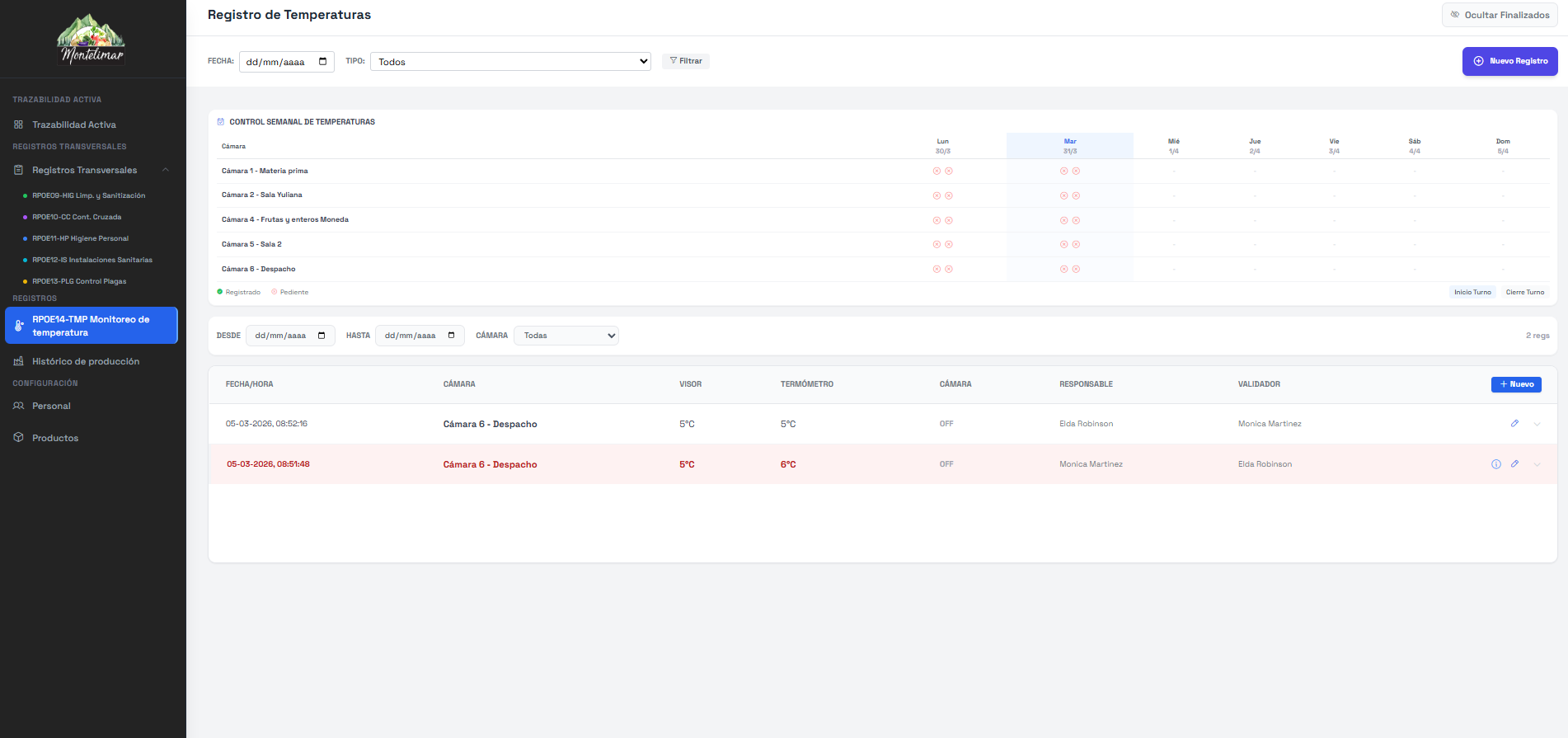
Task: Click Elda Robinson in the RESPONSABLE column
Action: point(1086,424)
